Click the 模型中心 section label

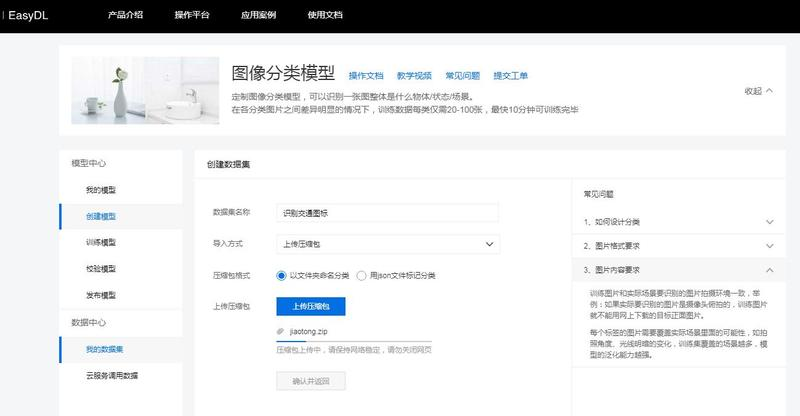[x=89, y=163]
